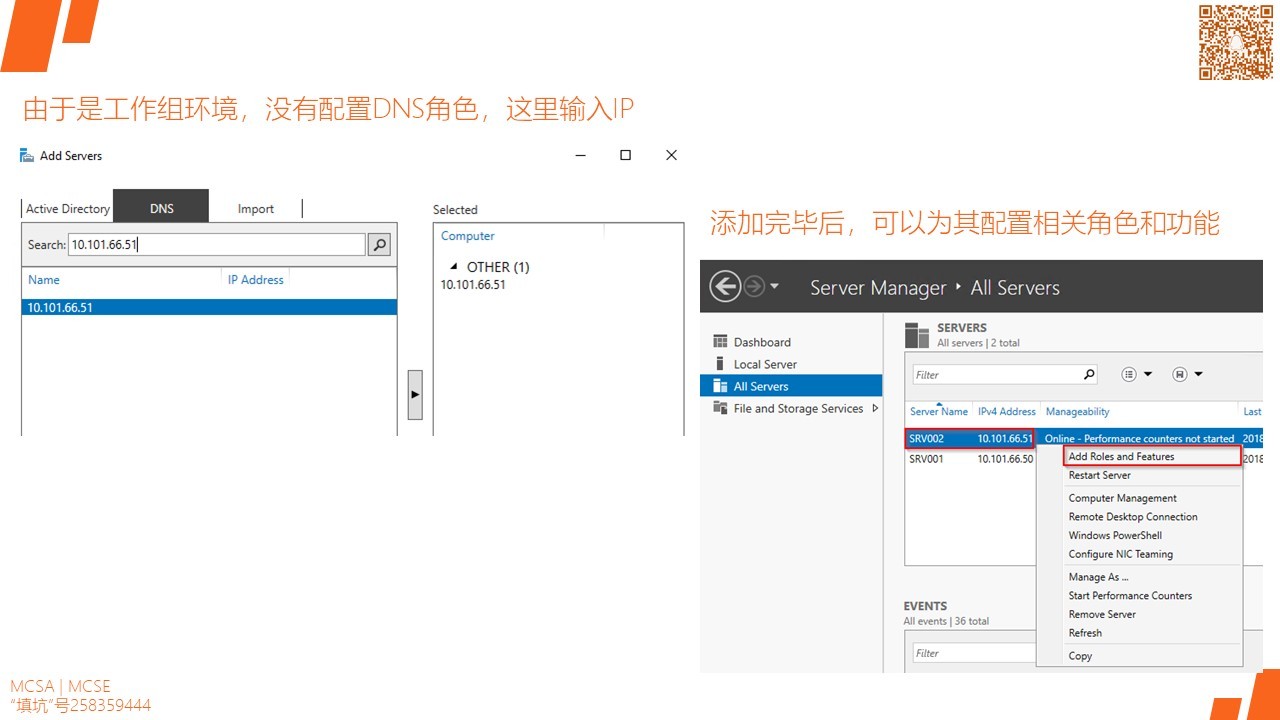Click the SERVERS section icon
The height and width of the screenshot is (720, 1280).
coord(917,334)
